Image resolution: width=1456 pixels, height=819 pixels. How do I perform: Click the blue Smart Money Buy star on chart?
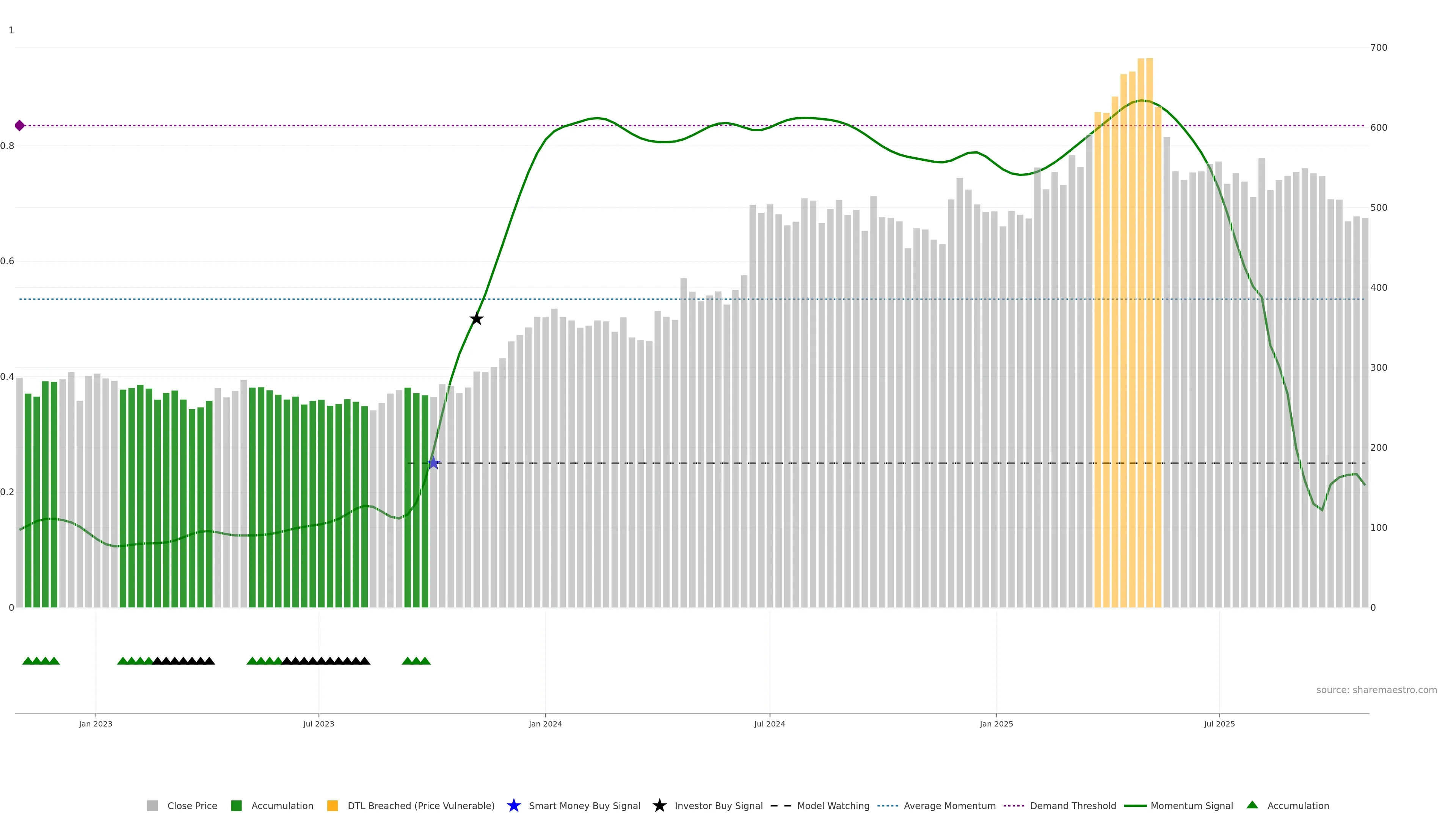tap(433, 463)
